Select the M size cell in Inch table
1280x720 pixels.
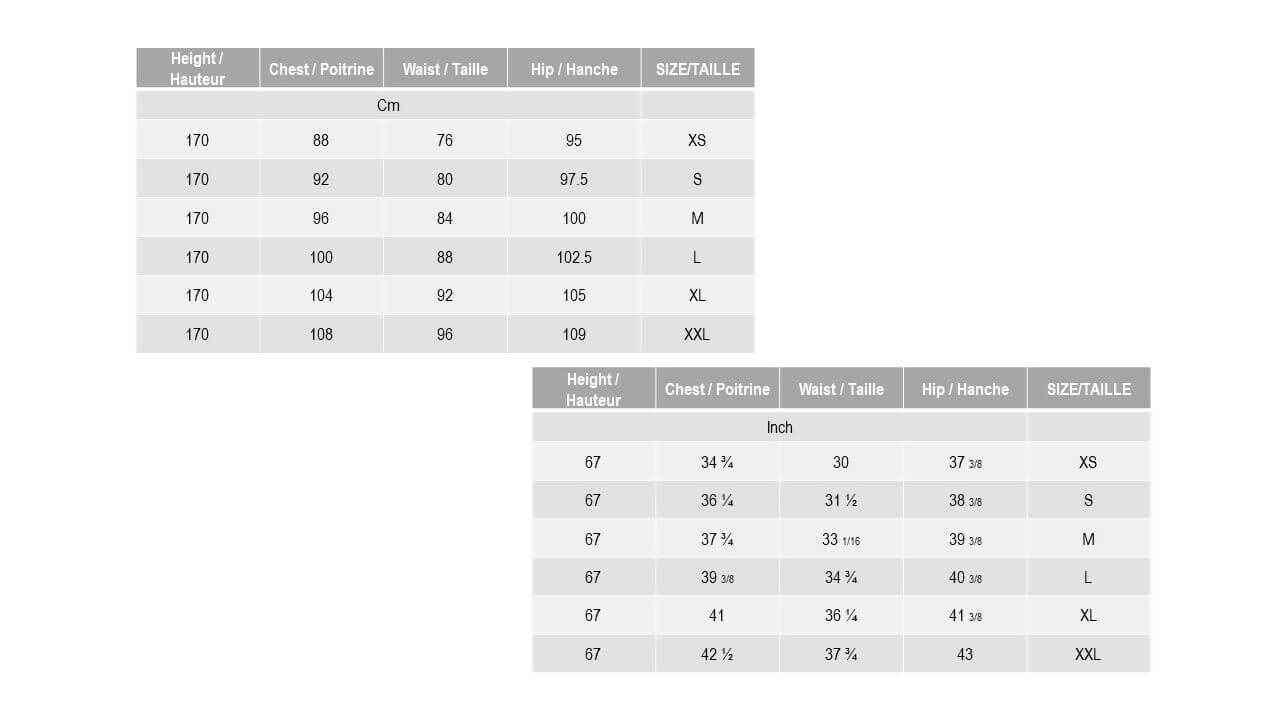point(1088,539)
